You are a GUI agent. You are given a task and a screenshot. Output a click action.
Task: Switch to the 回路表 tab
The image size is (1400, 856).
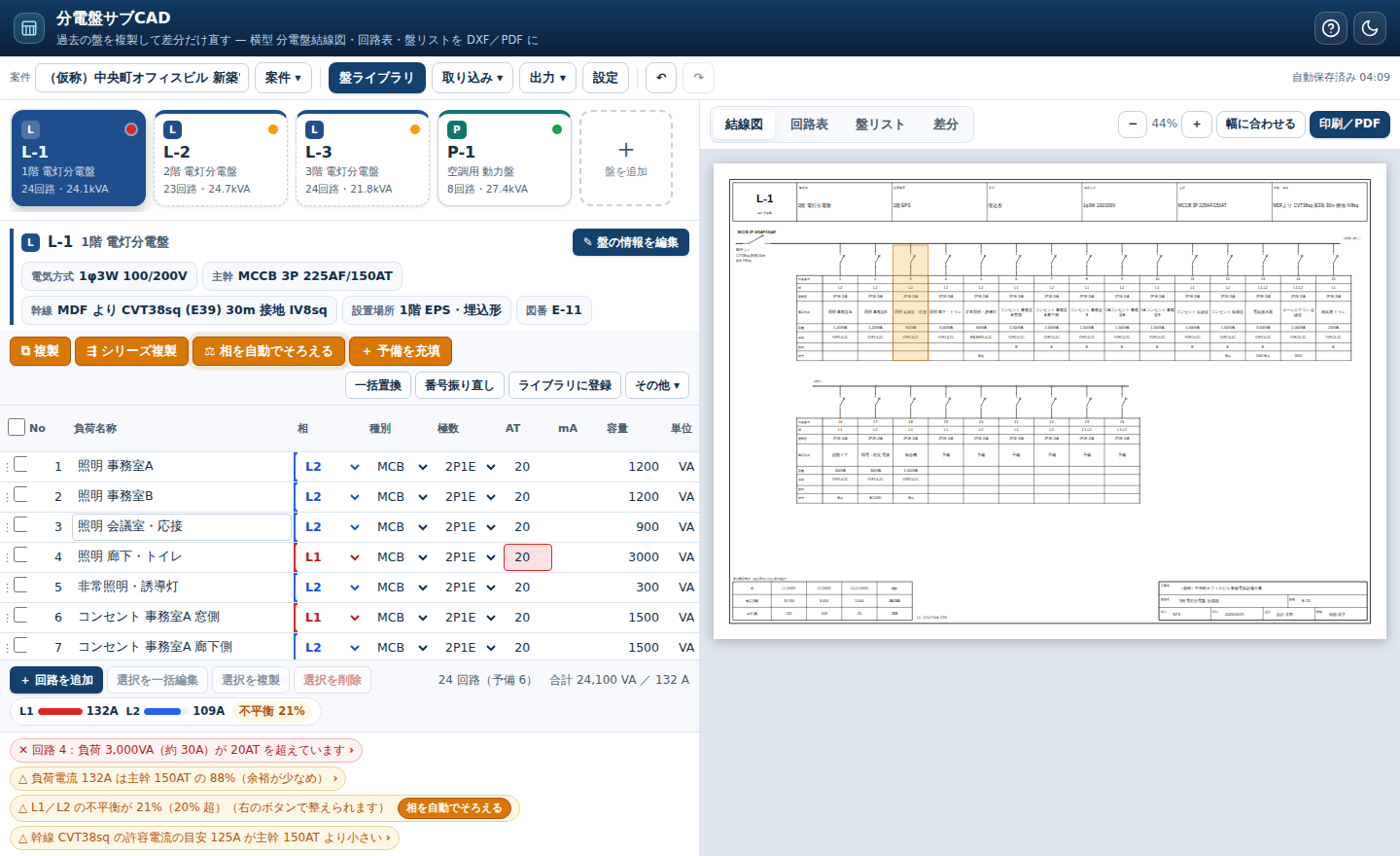[x=809, y=125]
